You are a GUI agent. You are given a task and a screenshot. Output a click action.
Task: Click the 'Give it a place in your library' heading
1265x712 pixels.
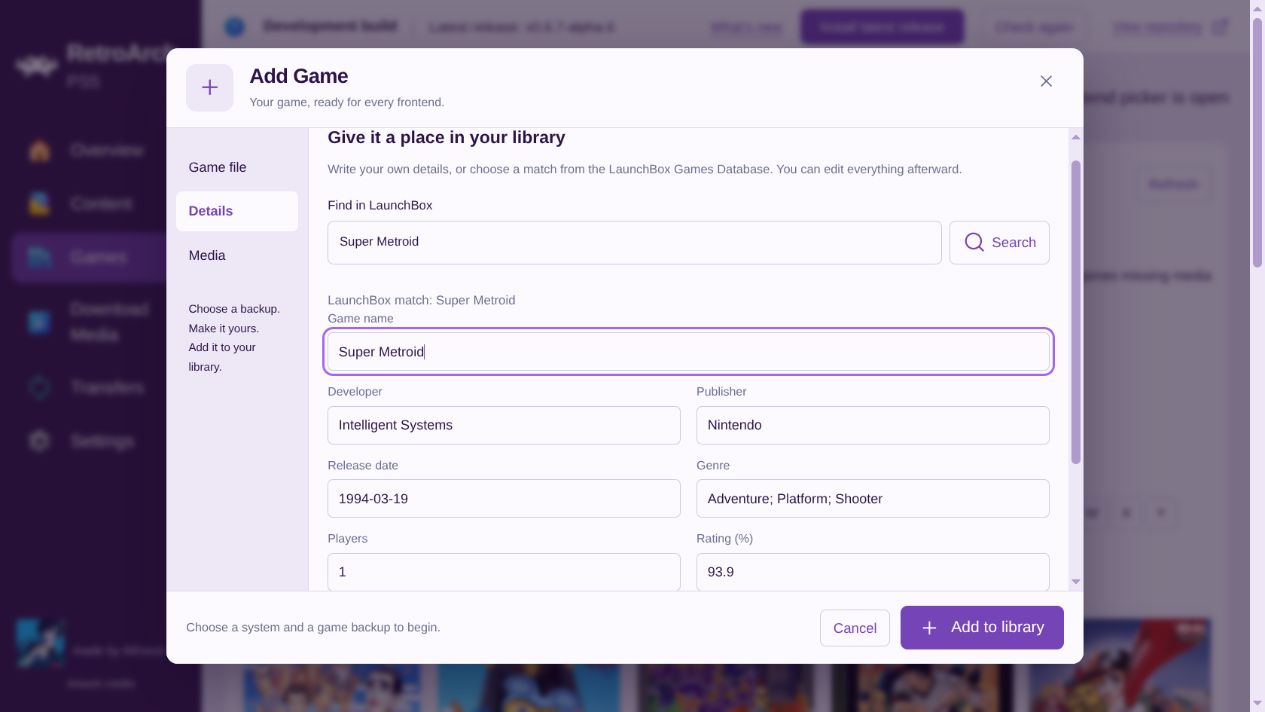click(446, 137)
